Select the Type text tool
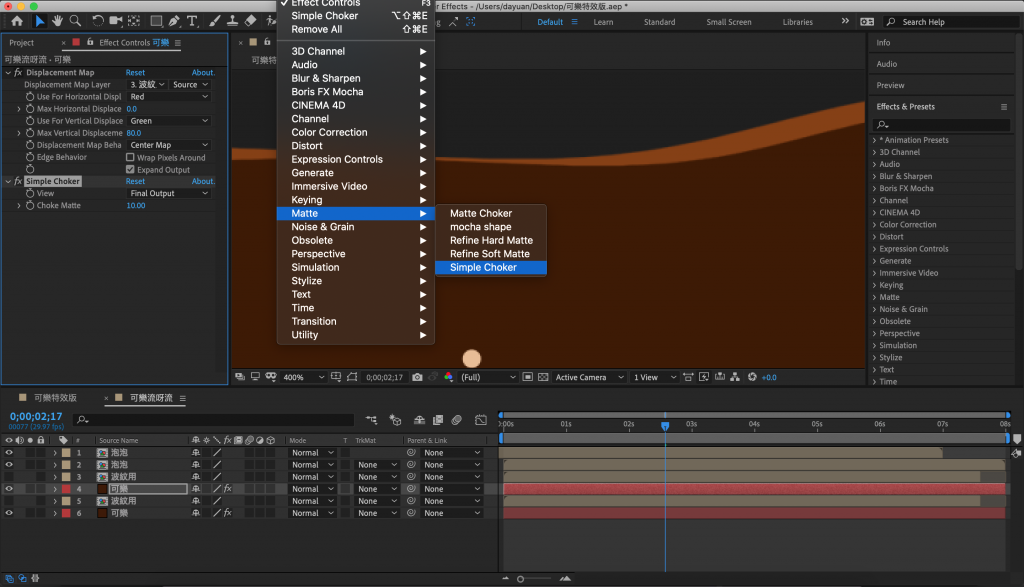 point(192,21)
